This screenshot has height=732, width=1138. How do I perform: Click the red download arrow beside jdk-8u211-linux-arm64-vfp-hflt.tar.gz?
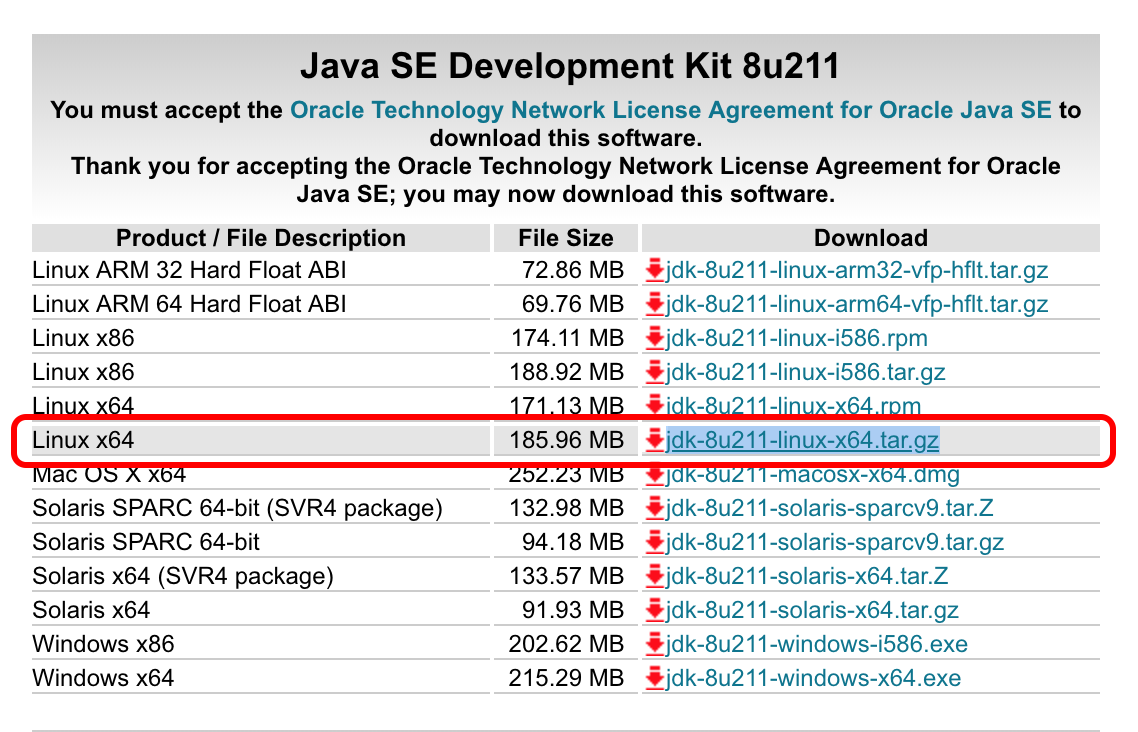point(655,304)
